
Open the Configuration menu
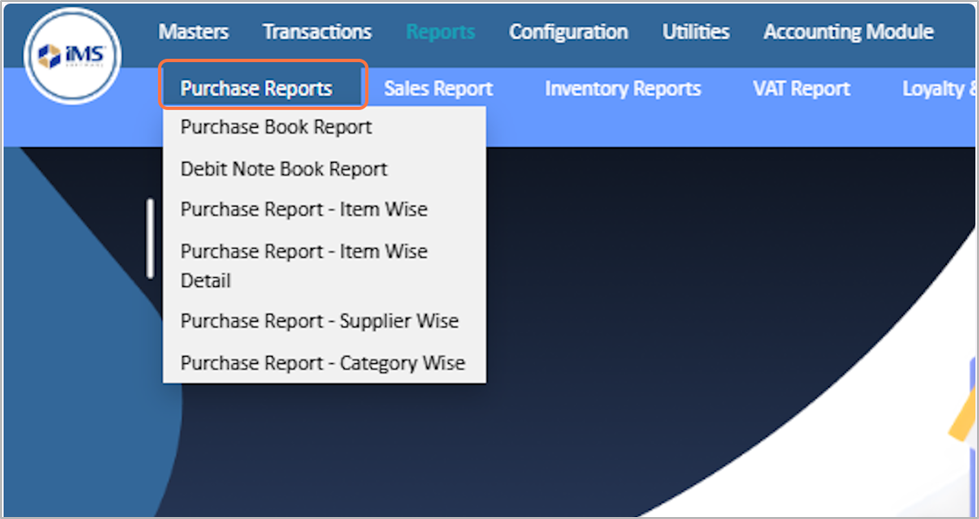568,32
